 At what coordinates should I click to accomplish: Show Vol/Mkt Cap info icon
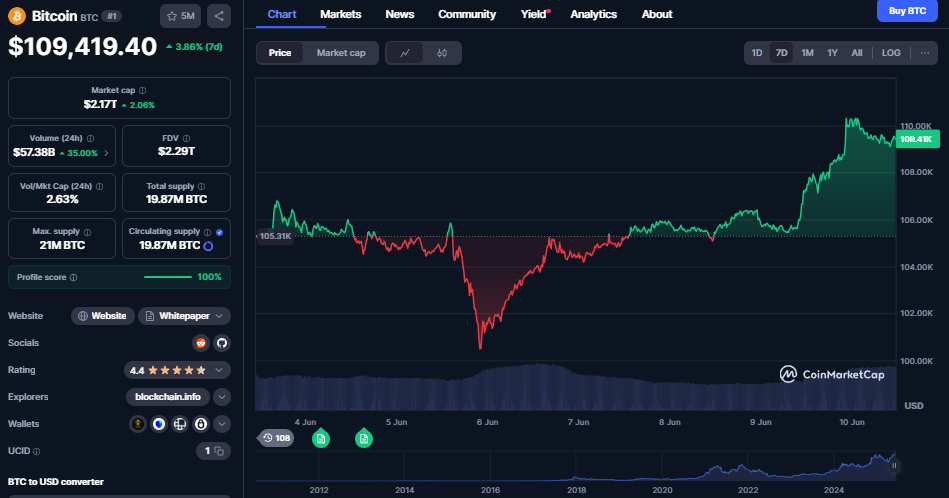(x=100, y=186)
